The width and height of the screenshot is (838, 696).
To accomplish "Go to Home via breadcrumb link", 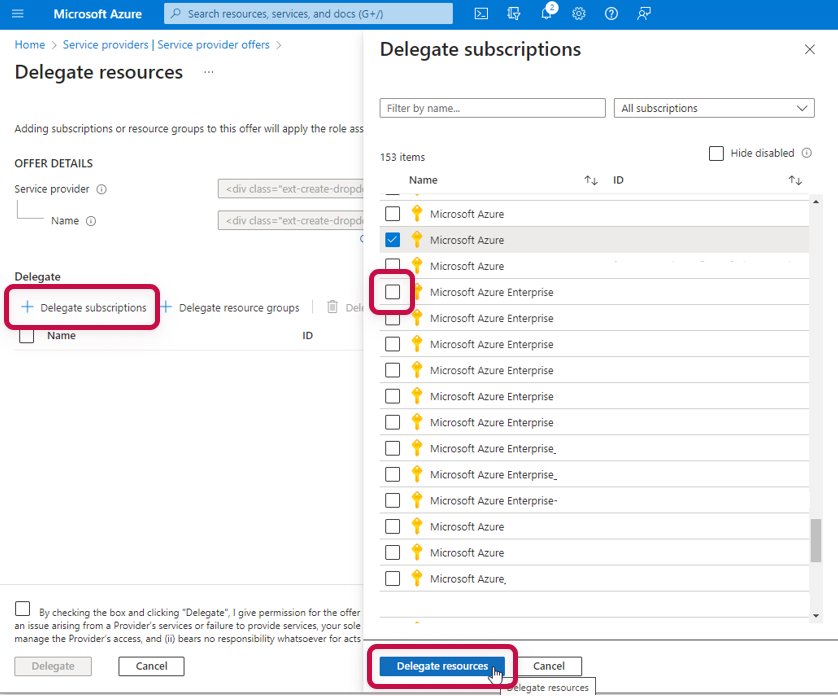I will coord(30,45).
